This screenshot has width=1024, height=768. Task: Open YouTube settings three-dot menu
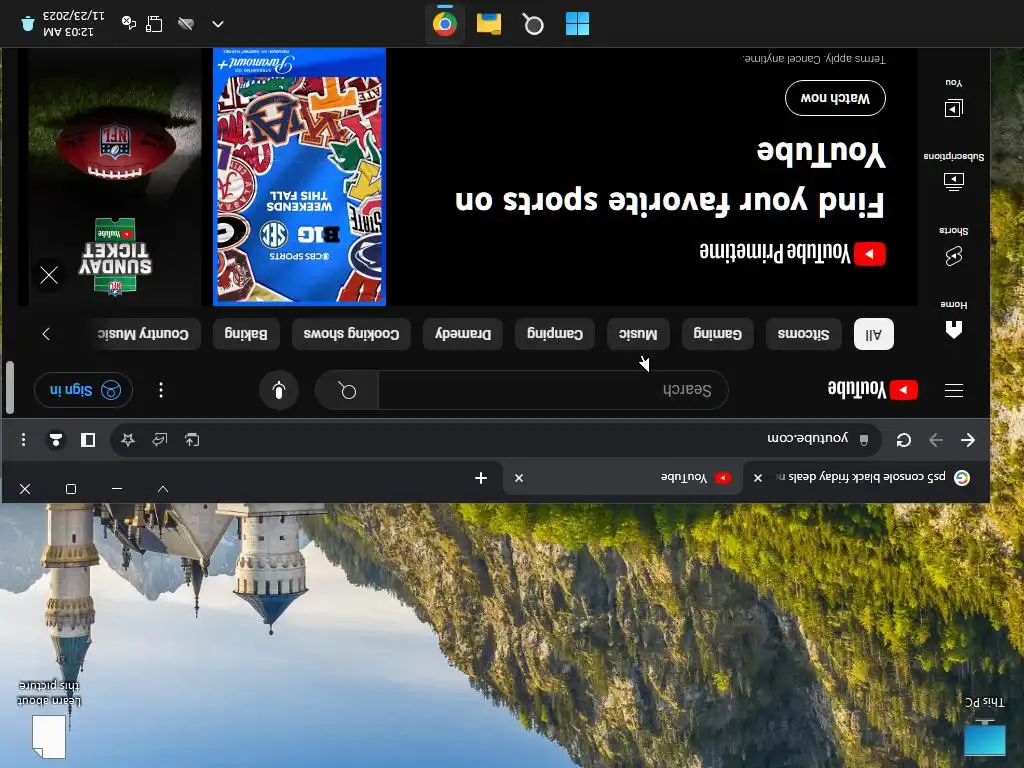tap(161, 391)
